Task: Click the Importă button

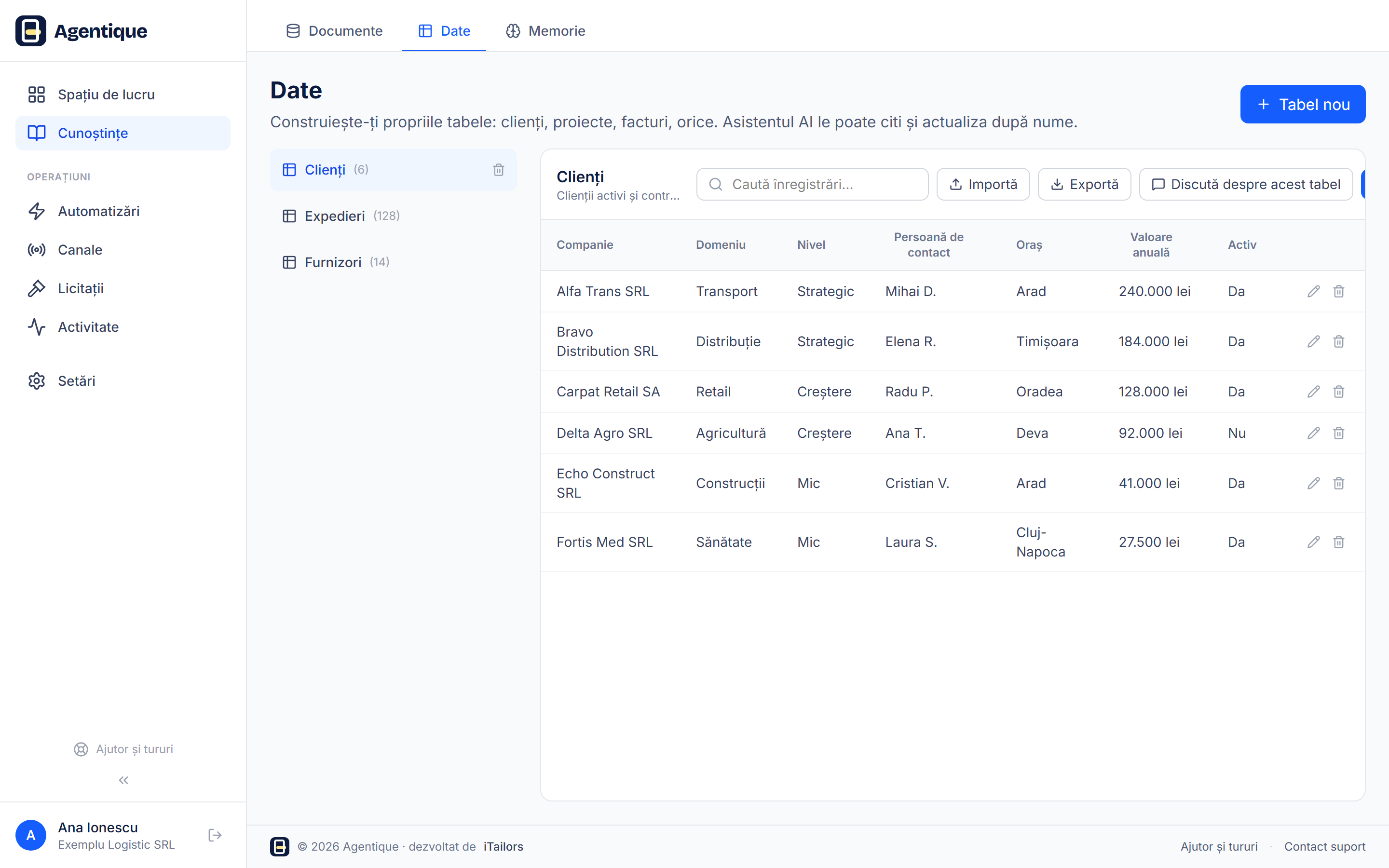Action: (x=982, y=184)
